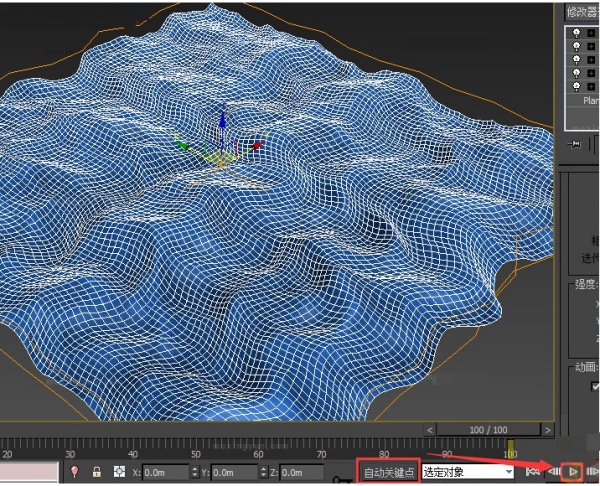Click the Z coordinate field
Image resolution: width=600 pixels, height=486 pixels.
pyautogui.click(x=302, y=473)
